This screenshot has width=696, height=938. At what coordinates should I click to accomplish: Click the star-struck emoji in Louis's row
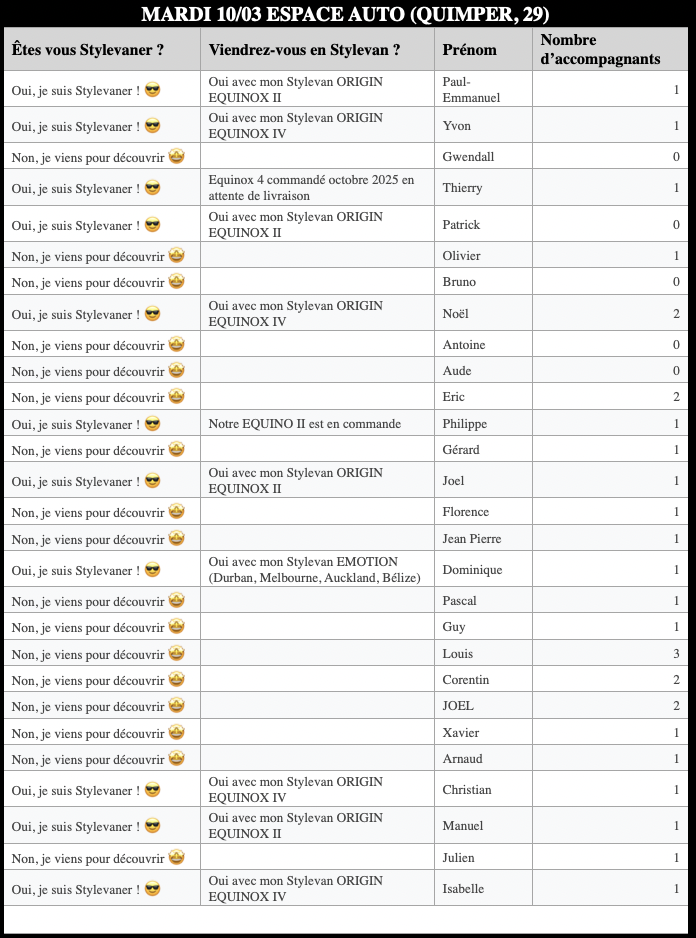(x=176, y=654)
